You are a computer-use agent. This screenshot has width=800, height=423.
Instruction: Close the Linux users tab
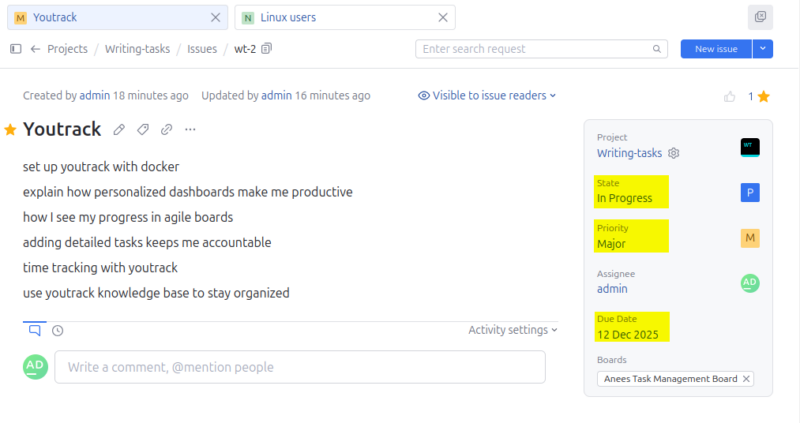point(443,17)
